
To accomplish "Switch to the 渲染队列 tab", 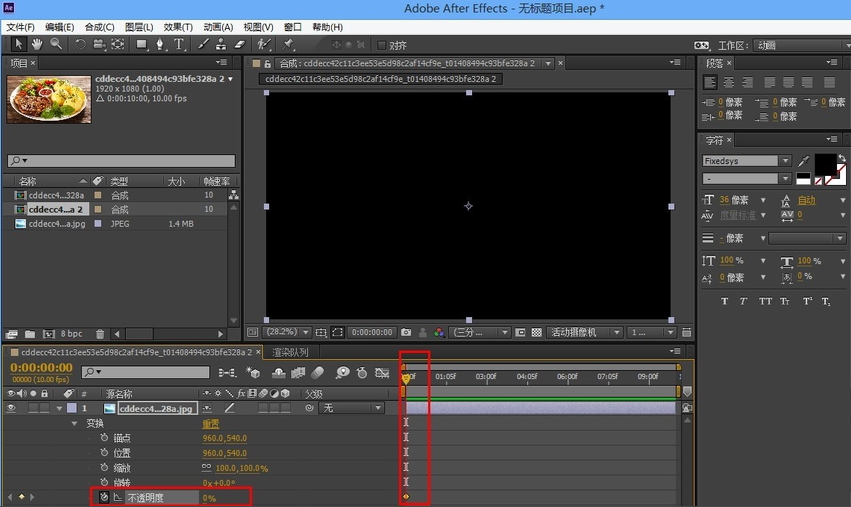I will [290, 352].
